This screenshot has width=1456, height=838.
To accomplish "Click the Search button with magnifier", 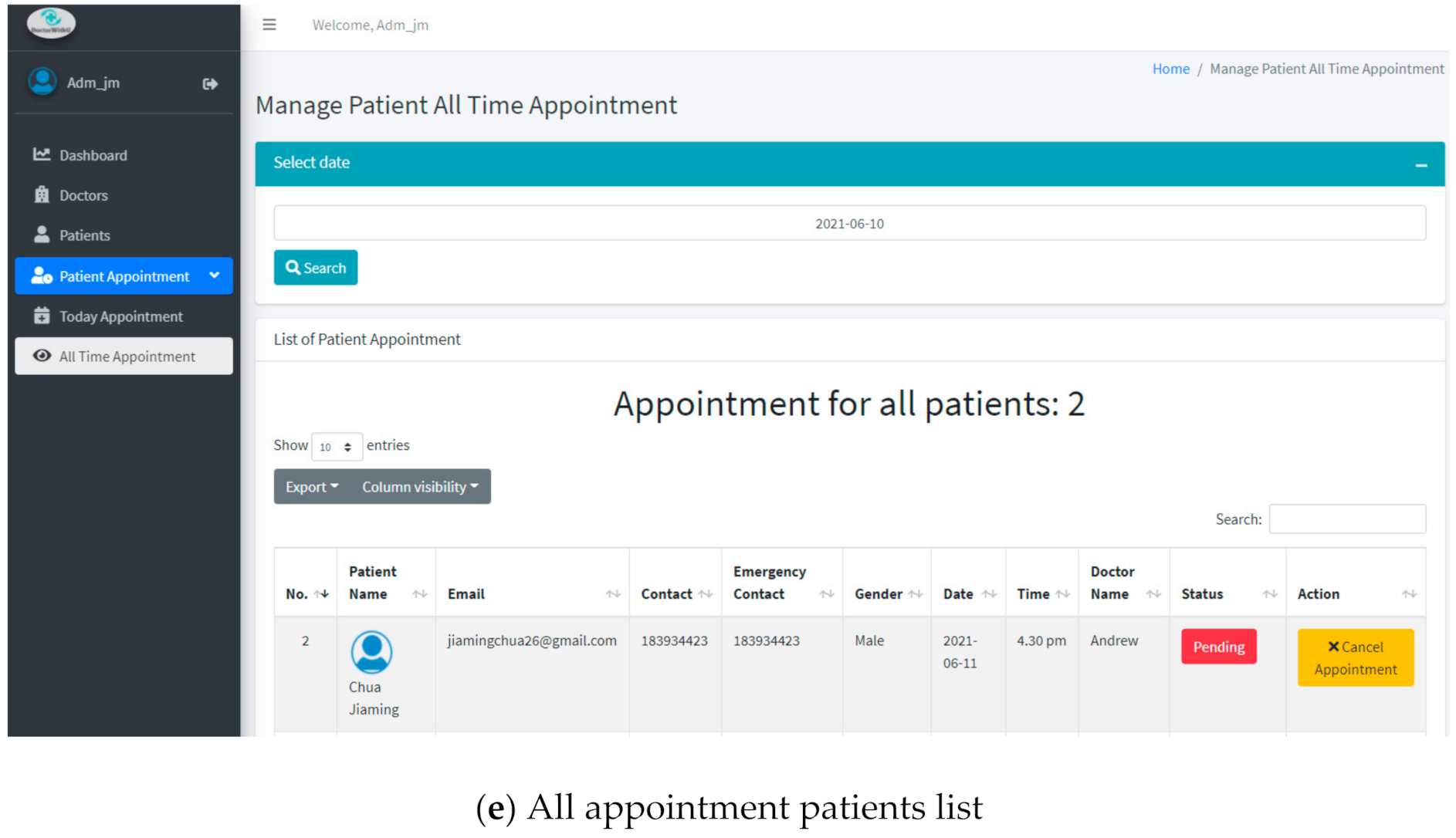I will click(316, 268).
